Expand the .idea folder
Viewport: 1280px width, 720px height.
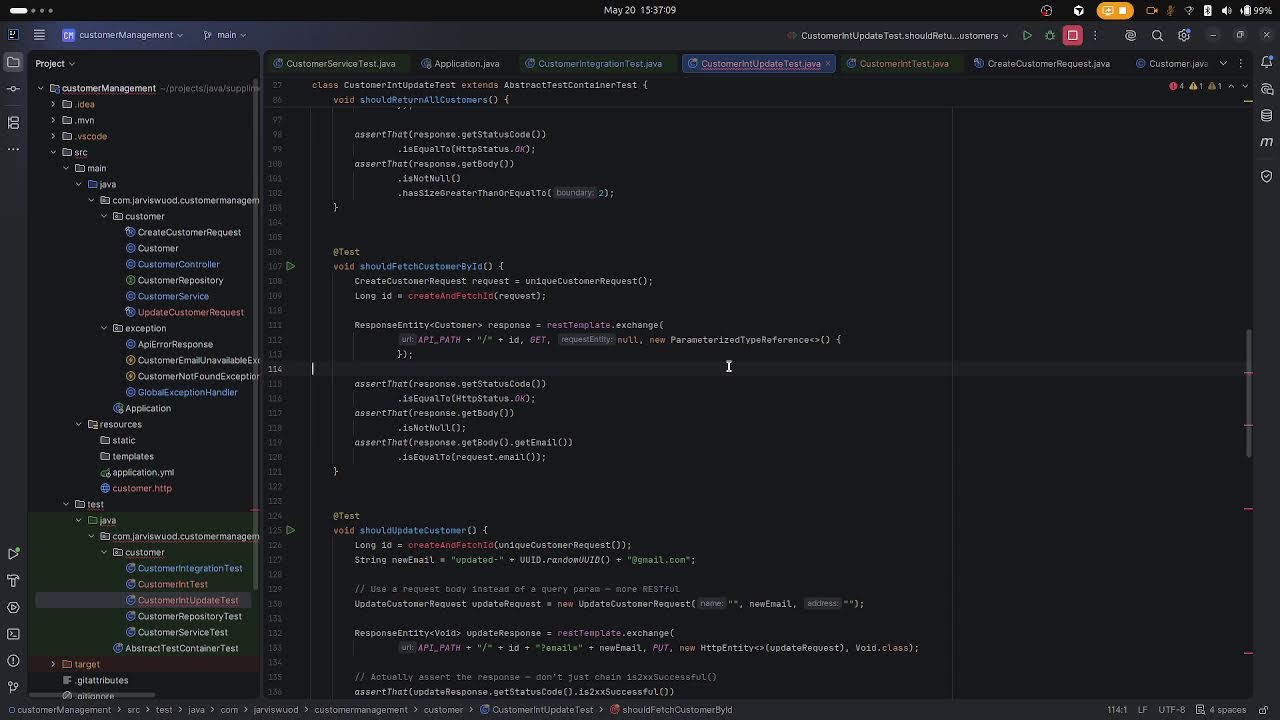[x=53, y=104]
